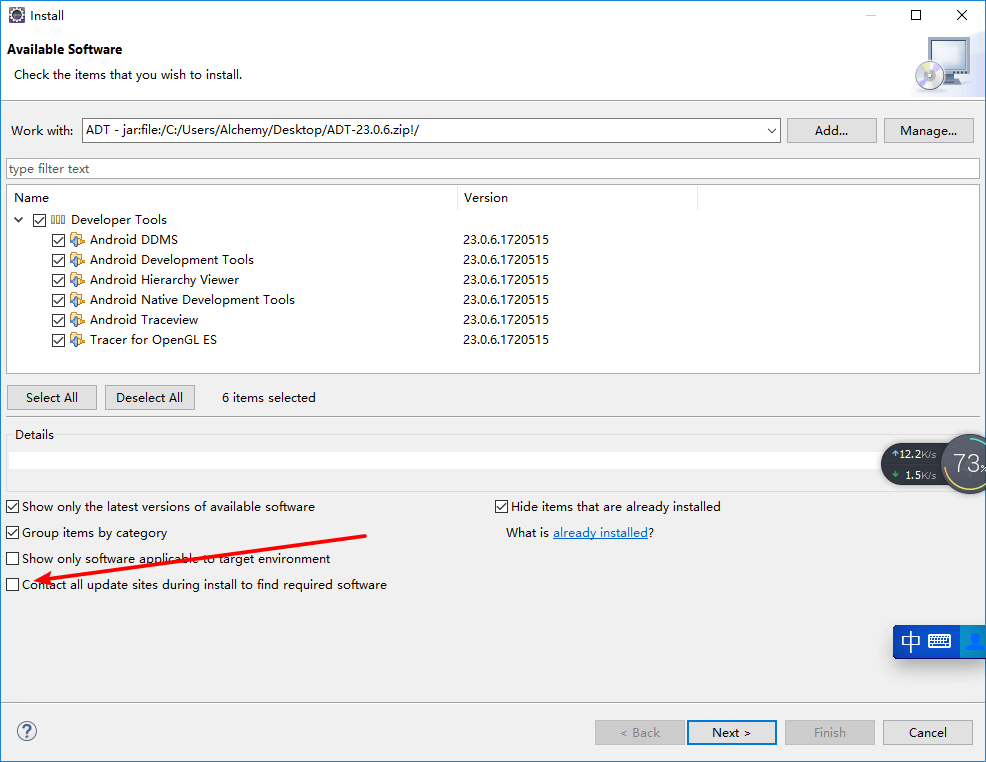Click the Eclipse Install window title icon
The image size is (986, 762).
click(17, 15)
